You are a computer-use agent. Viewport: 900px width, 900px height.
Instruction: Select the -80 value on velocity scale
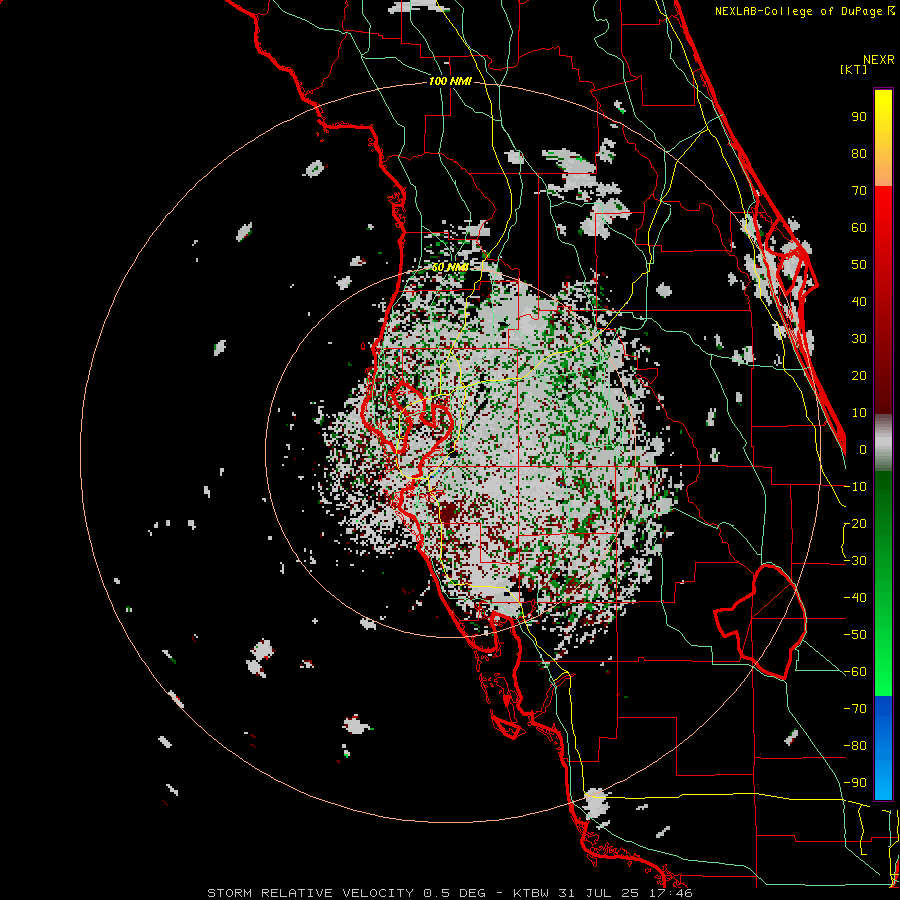click(x=855, y=746)
